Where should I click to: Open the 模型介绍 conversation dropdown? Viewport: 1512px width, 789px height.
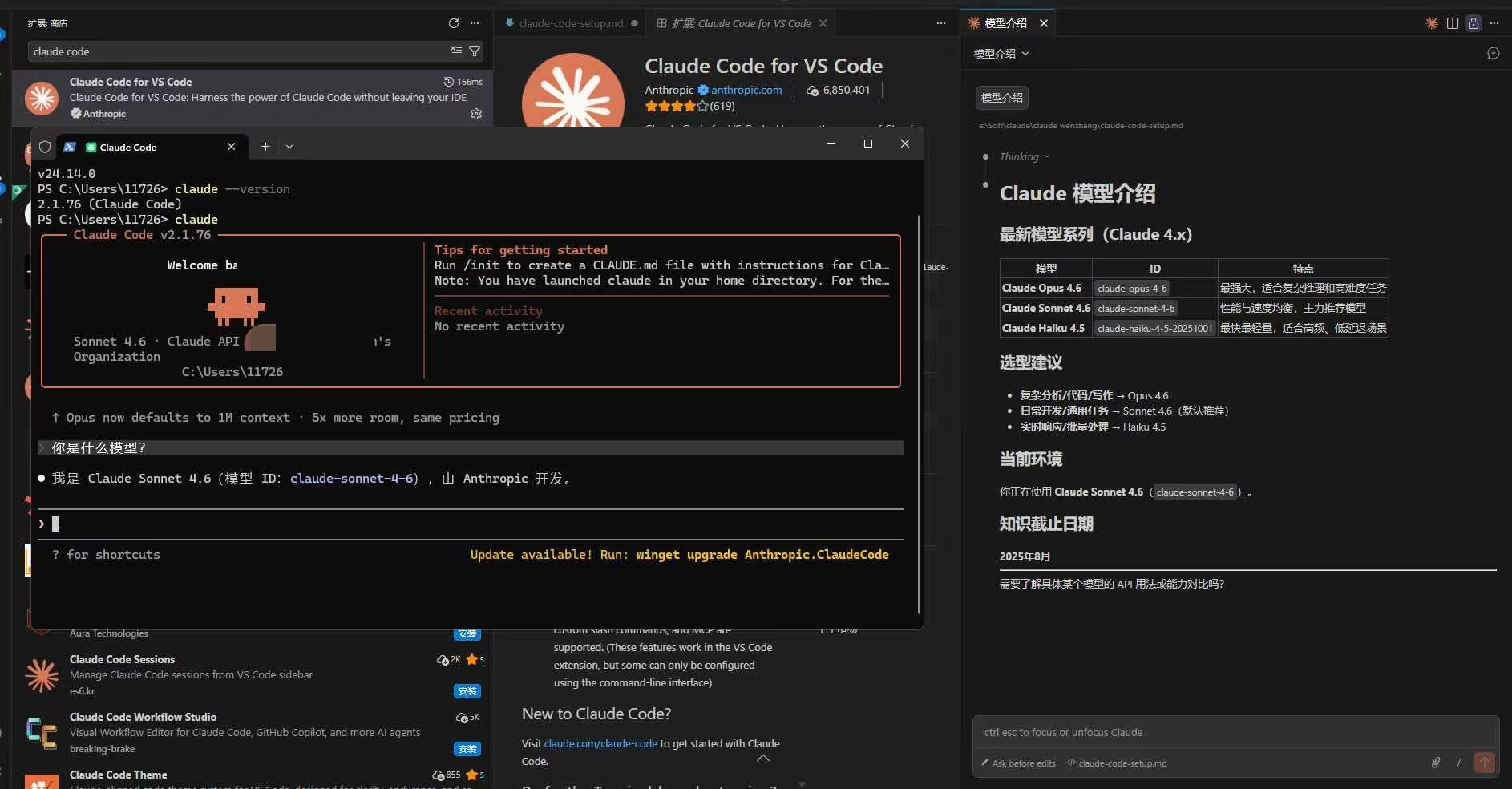click(1001, 54)
